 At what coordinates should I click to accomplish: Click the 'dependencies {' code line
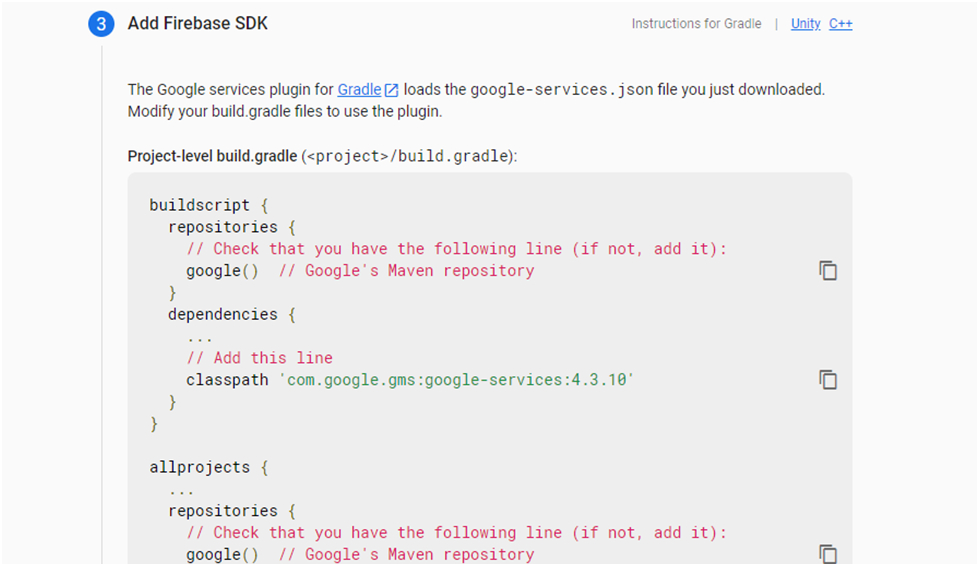coord(232,314)
